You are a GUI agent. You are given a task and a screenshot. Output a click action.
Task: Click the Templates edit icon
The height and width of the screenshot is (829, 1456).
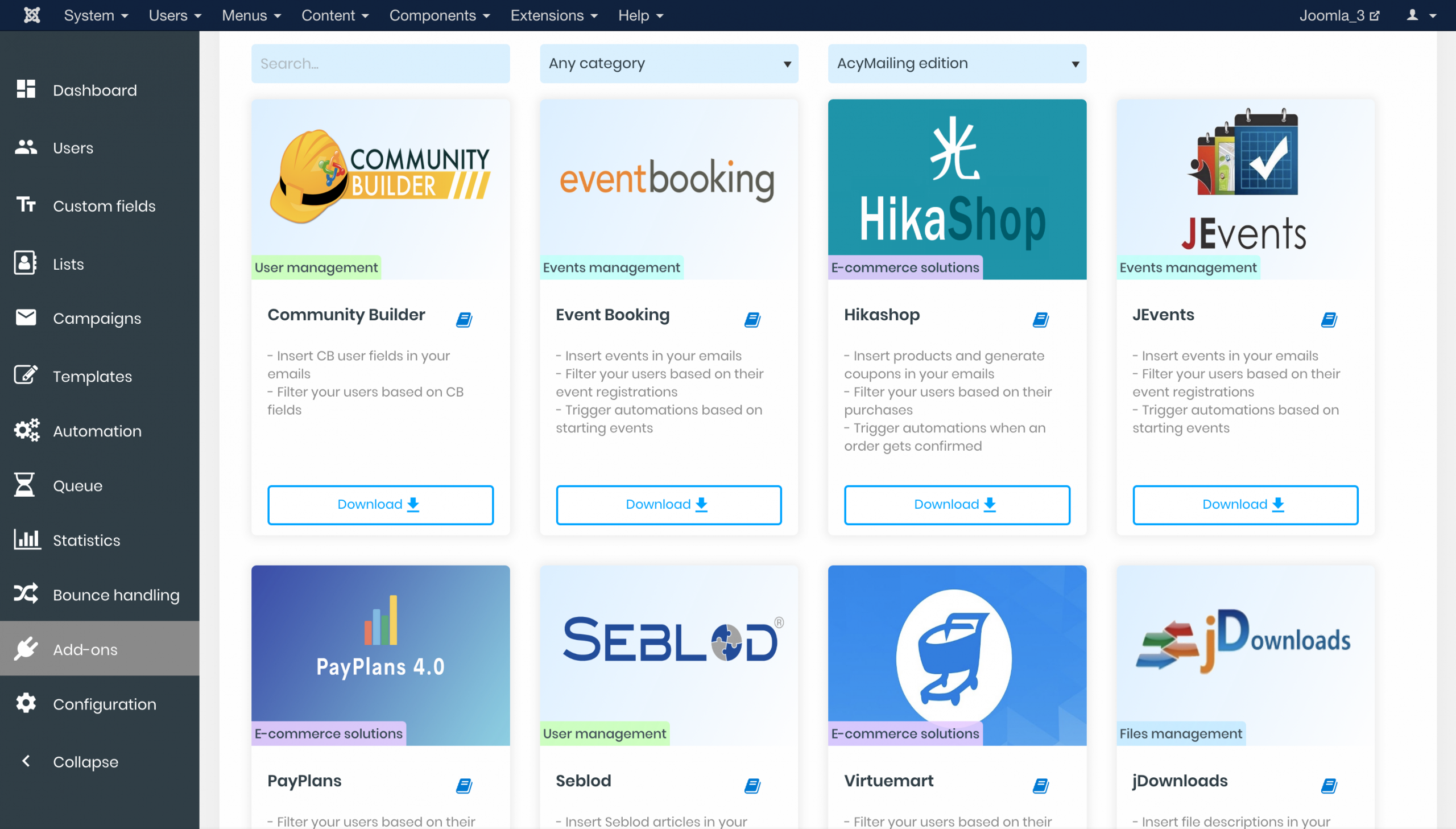coord(26,374)
